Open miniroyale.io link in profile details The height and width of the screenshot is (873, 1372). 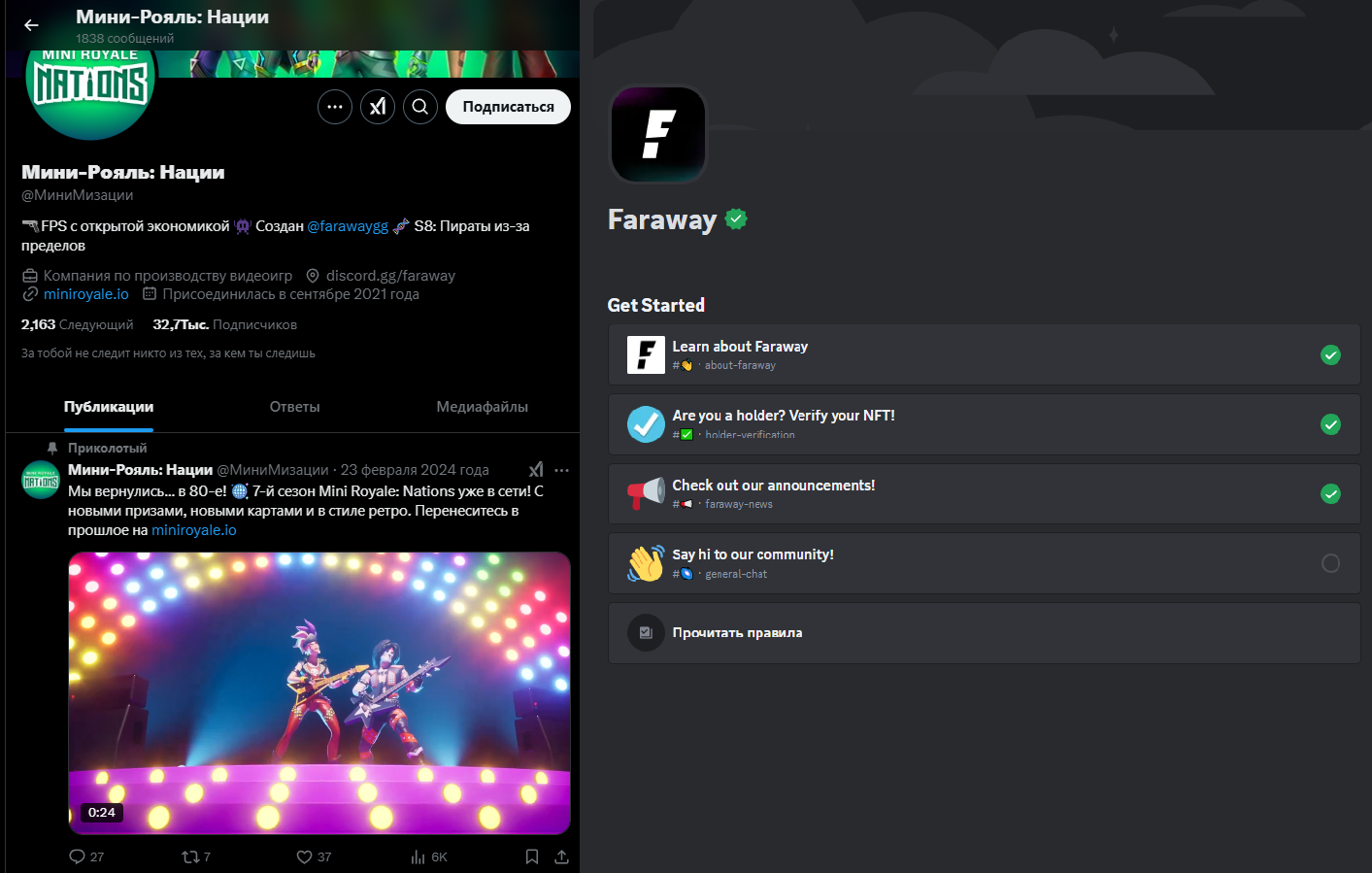[x=85, y=294]
